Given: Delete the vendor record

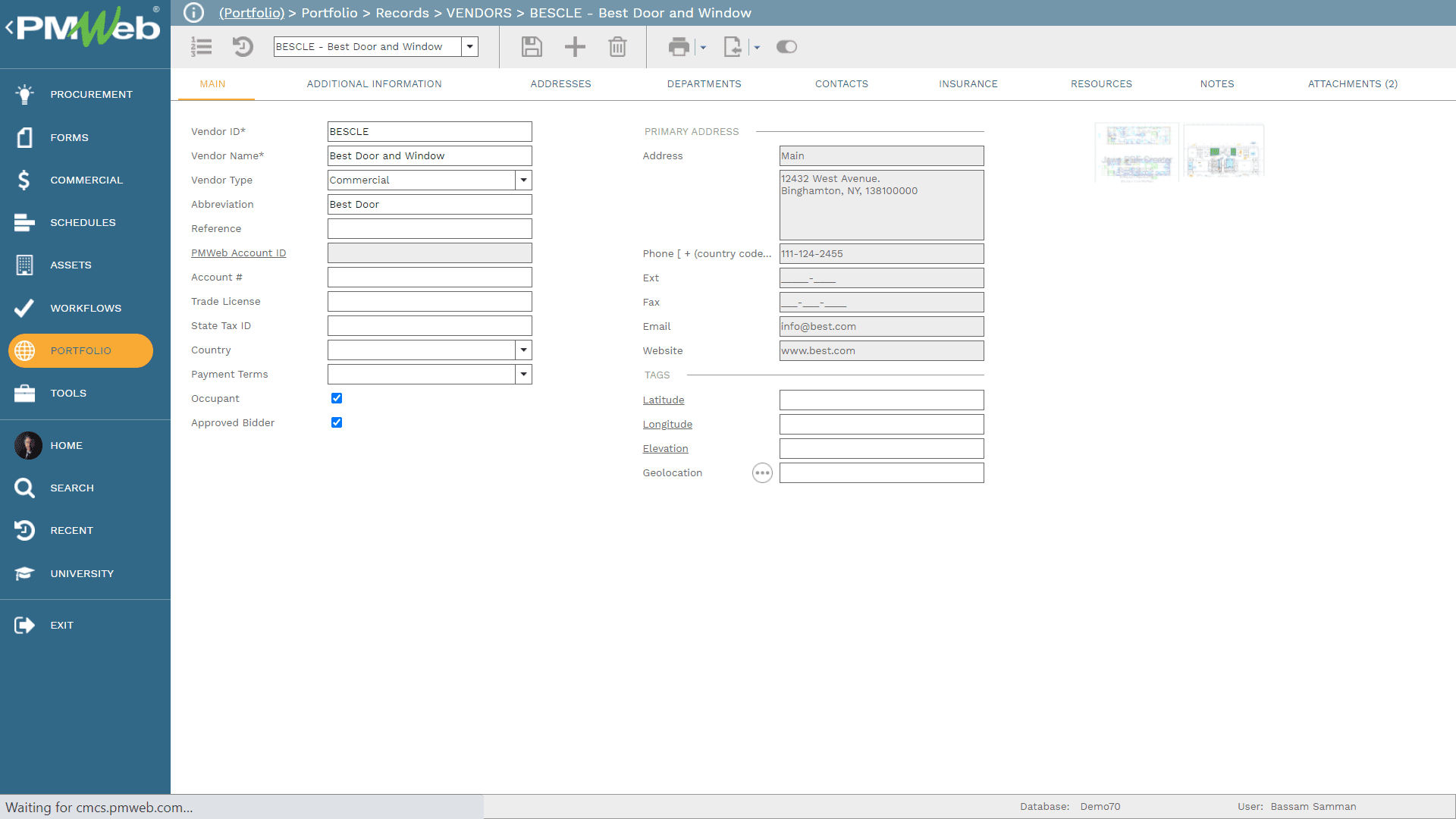Looking at the screenshot, I should (618, 47).
